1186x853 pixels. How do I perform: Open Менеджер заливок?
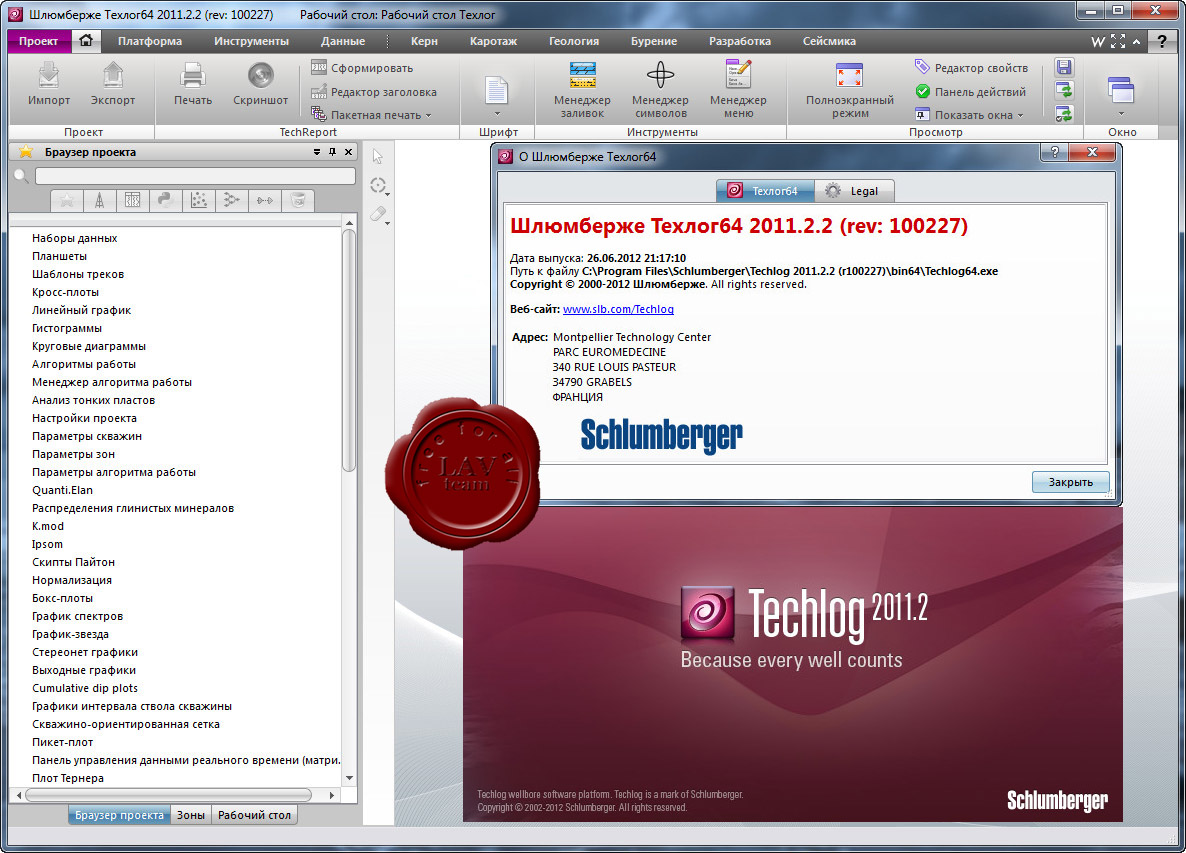[x=582, y=90]
